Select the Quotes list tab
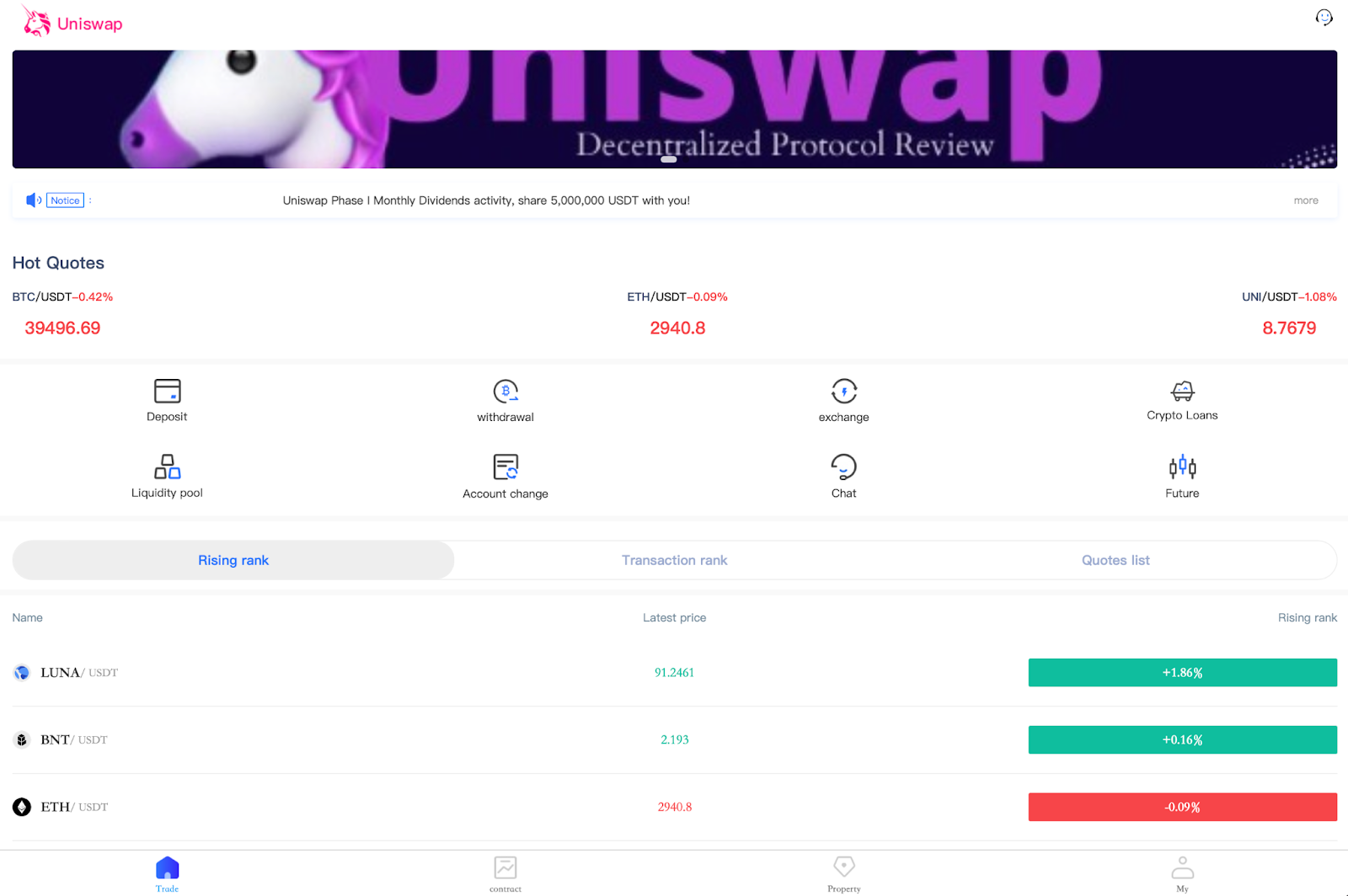 click(x=1115, y=560)
